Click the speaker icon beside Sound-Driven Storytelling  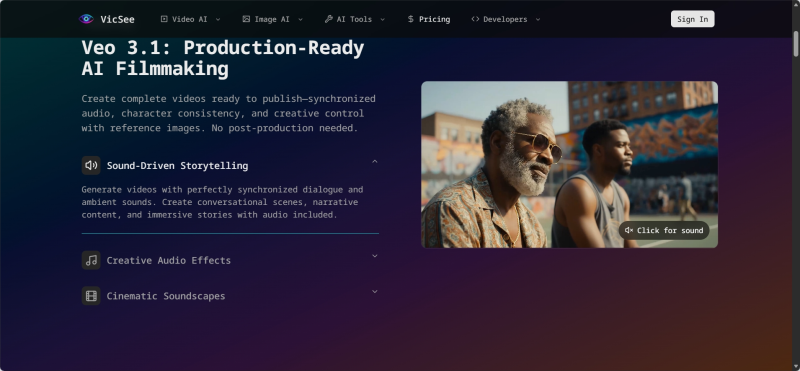pos(91,165)
